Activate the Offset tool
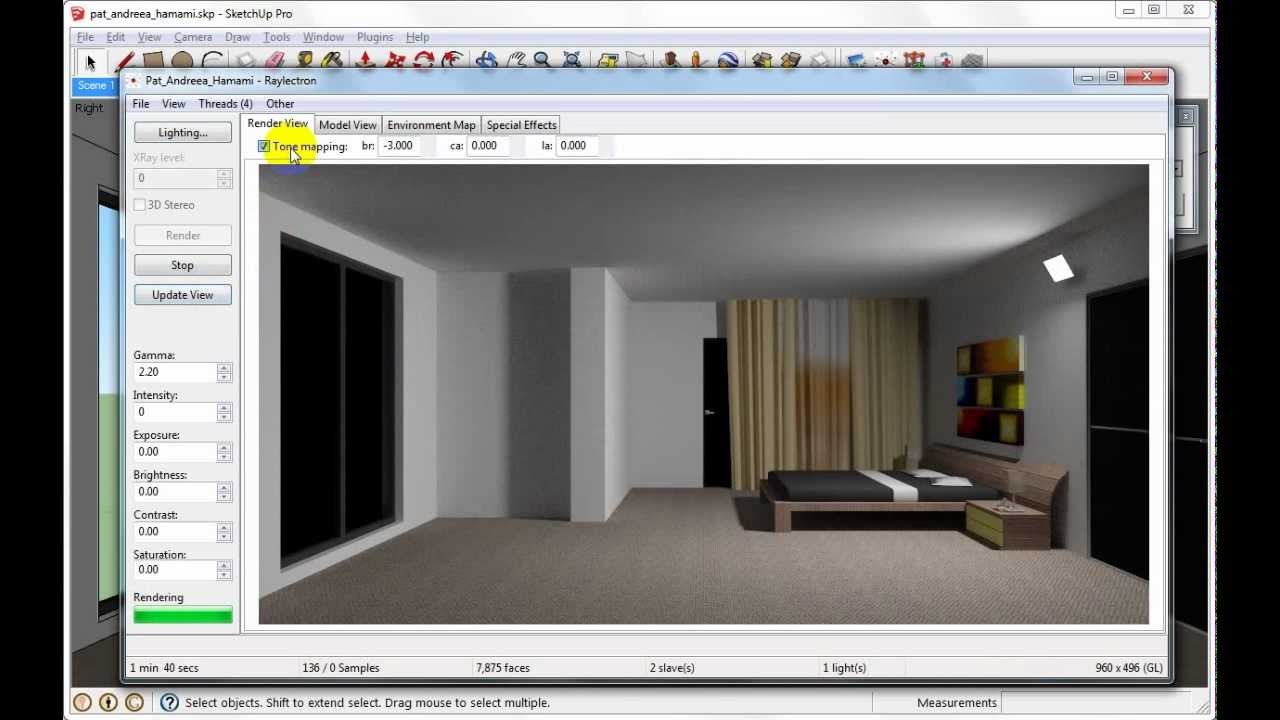The width and height of the screenshot is (1280, 720). 453,62
